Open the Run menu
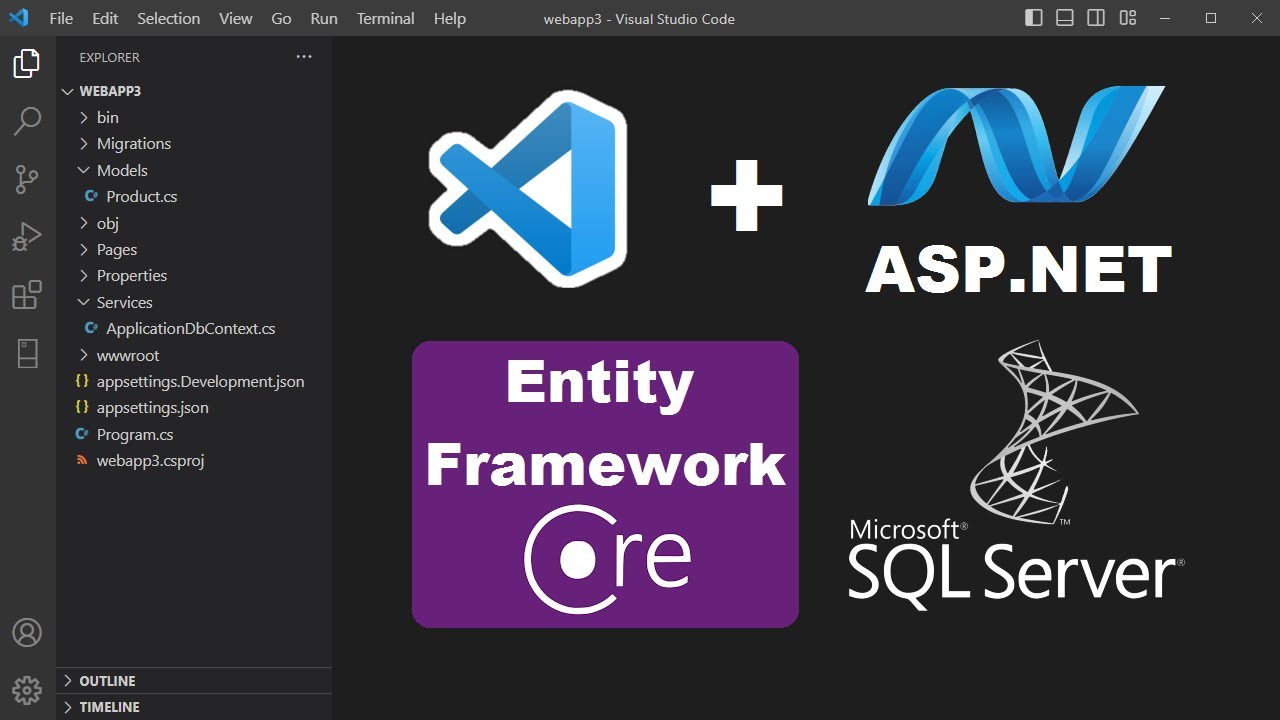This screenshot has width=1280, height=720. point(324,18)
